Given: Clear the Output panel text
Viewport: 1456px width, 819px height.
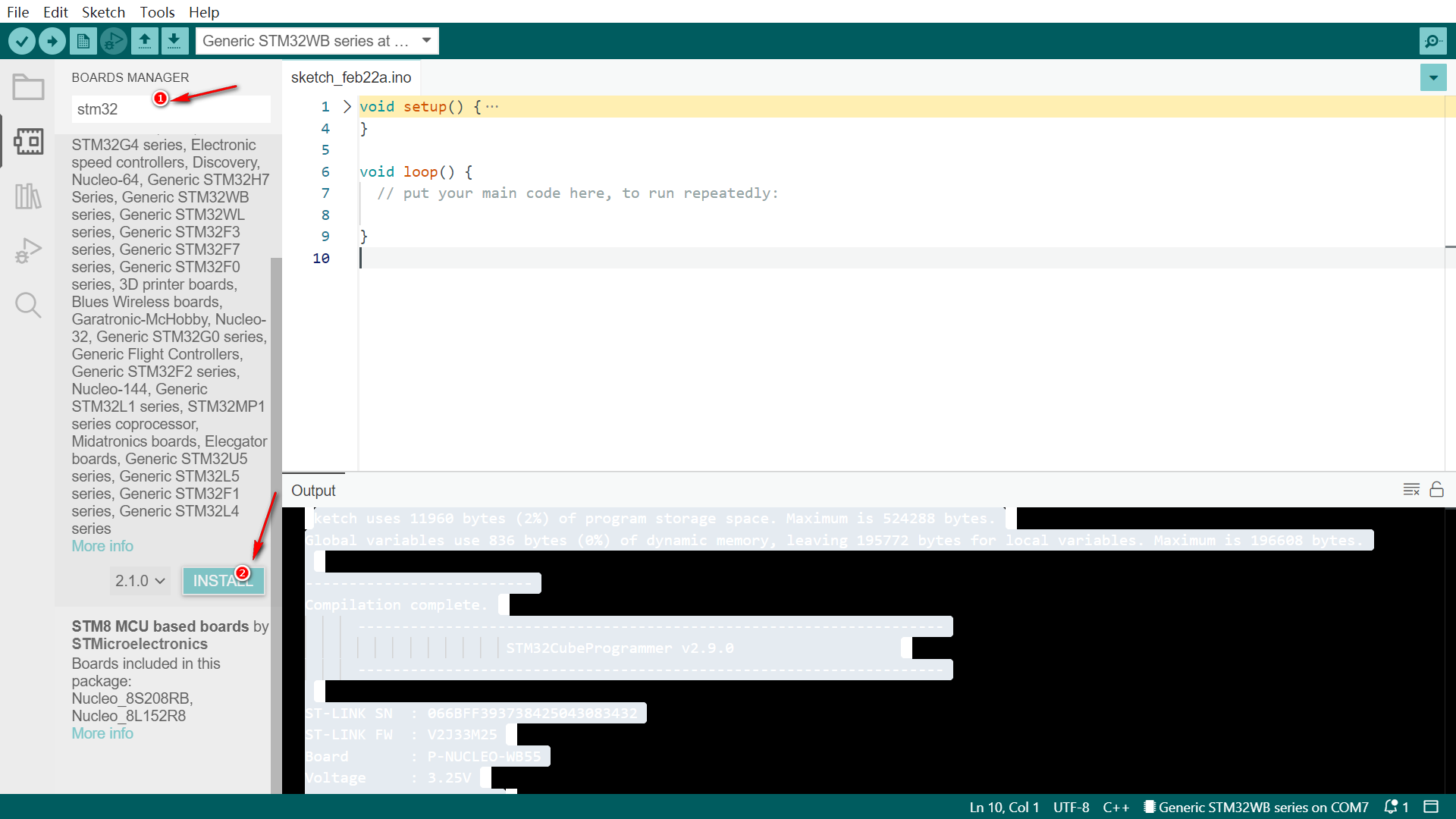Looking at the screenshot, I should click(1411, 490).
